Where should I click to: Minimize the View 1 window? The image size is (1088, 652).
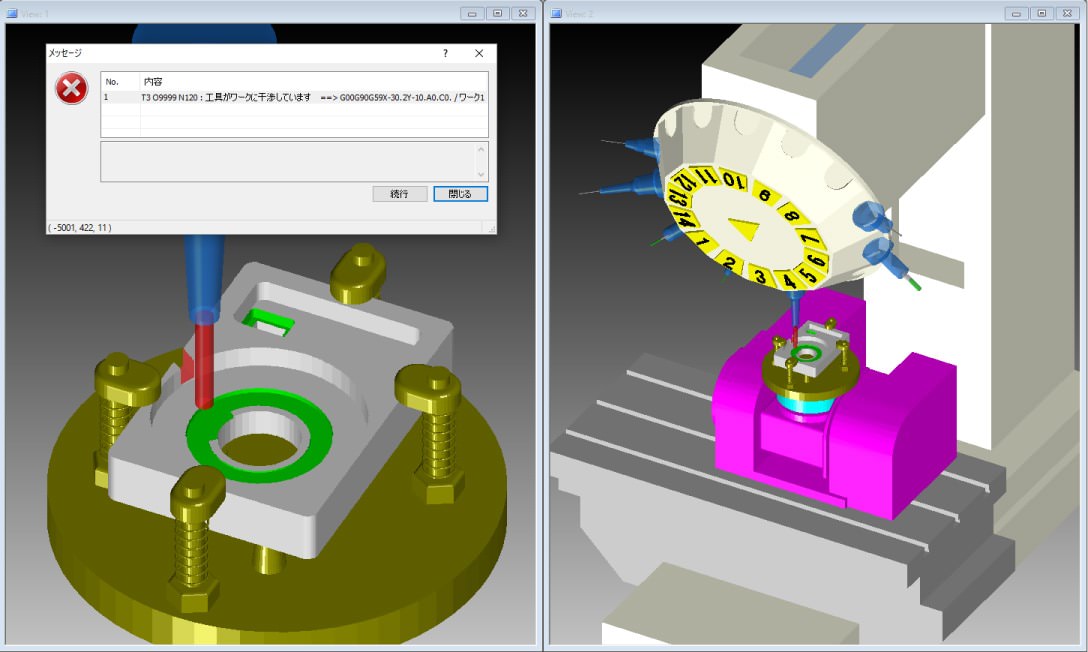click(x=474, y=14)
